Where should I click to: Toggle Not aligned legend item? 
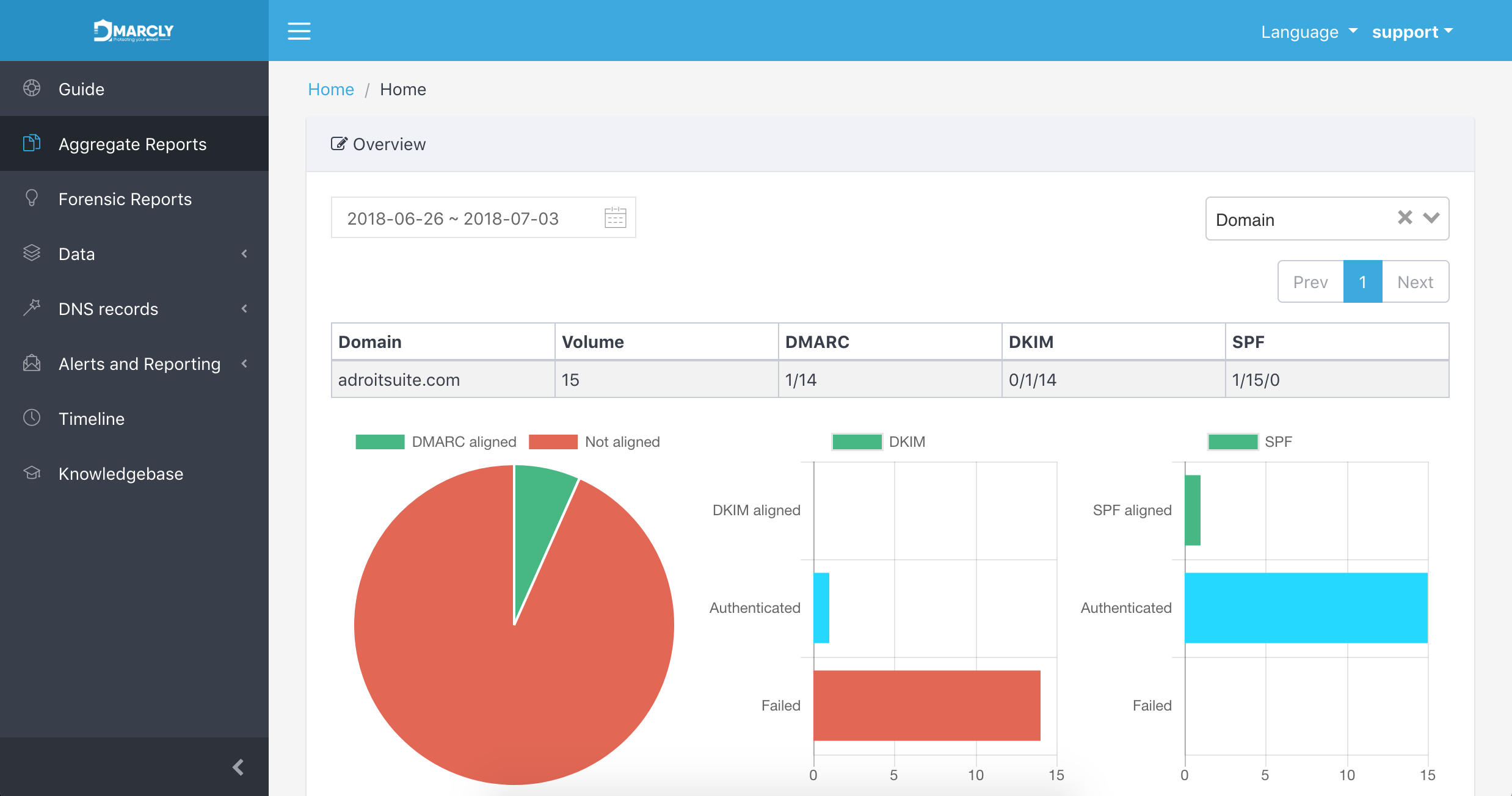pyautogui.click(x=622, y=441)
